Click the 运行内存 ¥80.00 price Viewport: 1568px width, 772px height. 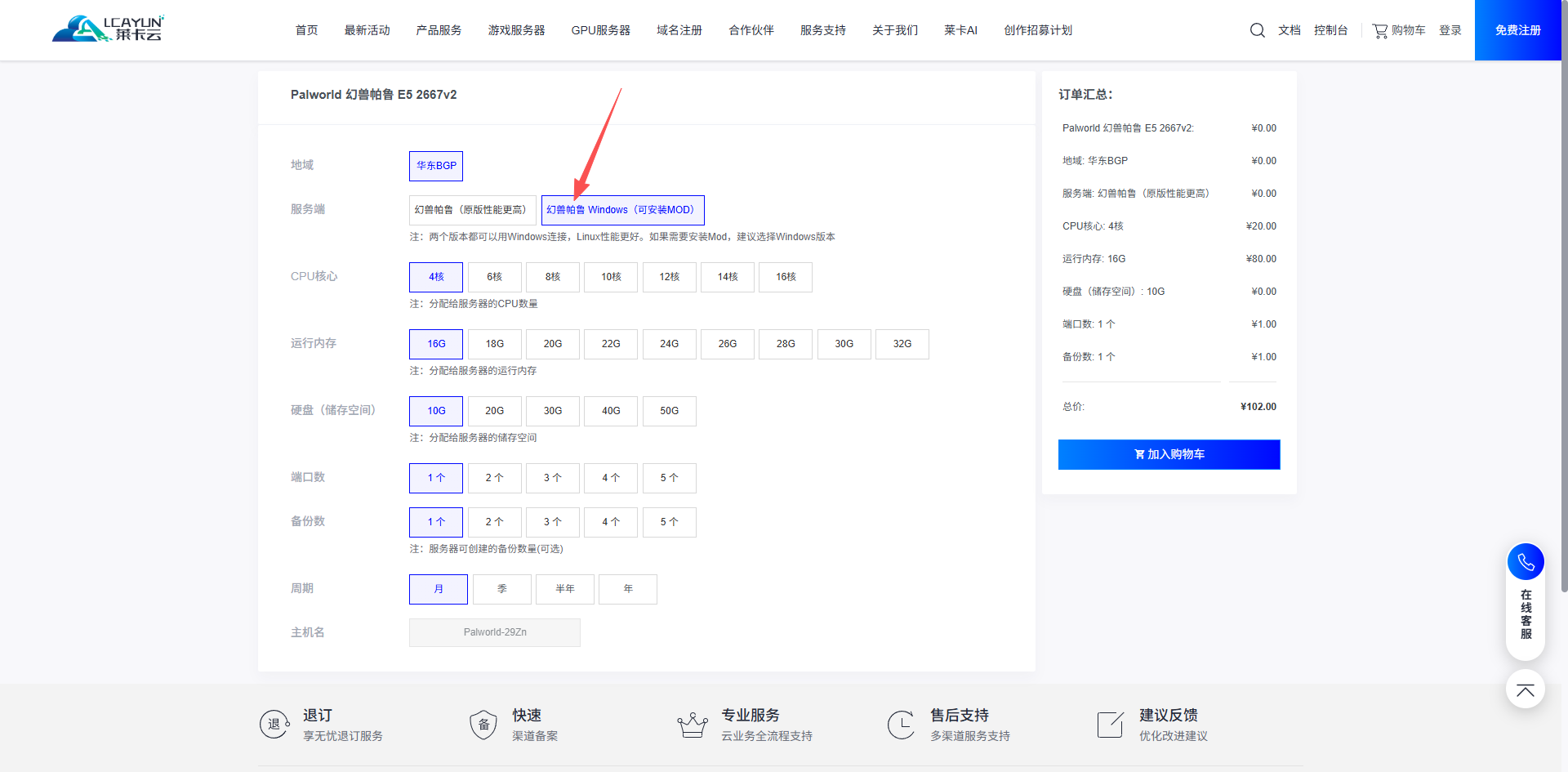pos(1261,259)
